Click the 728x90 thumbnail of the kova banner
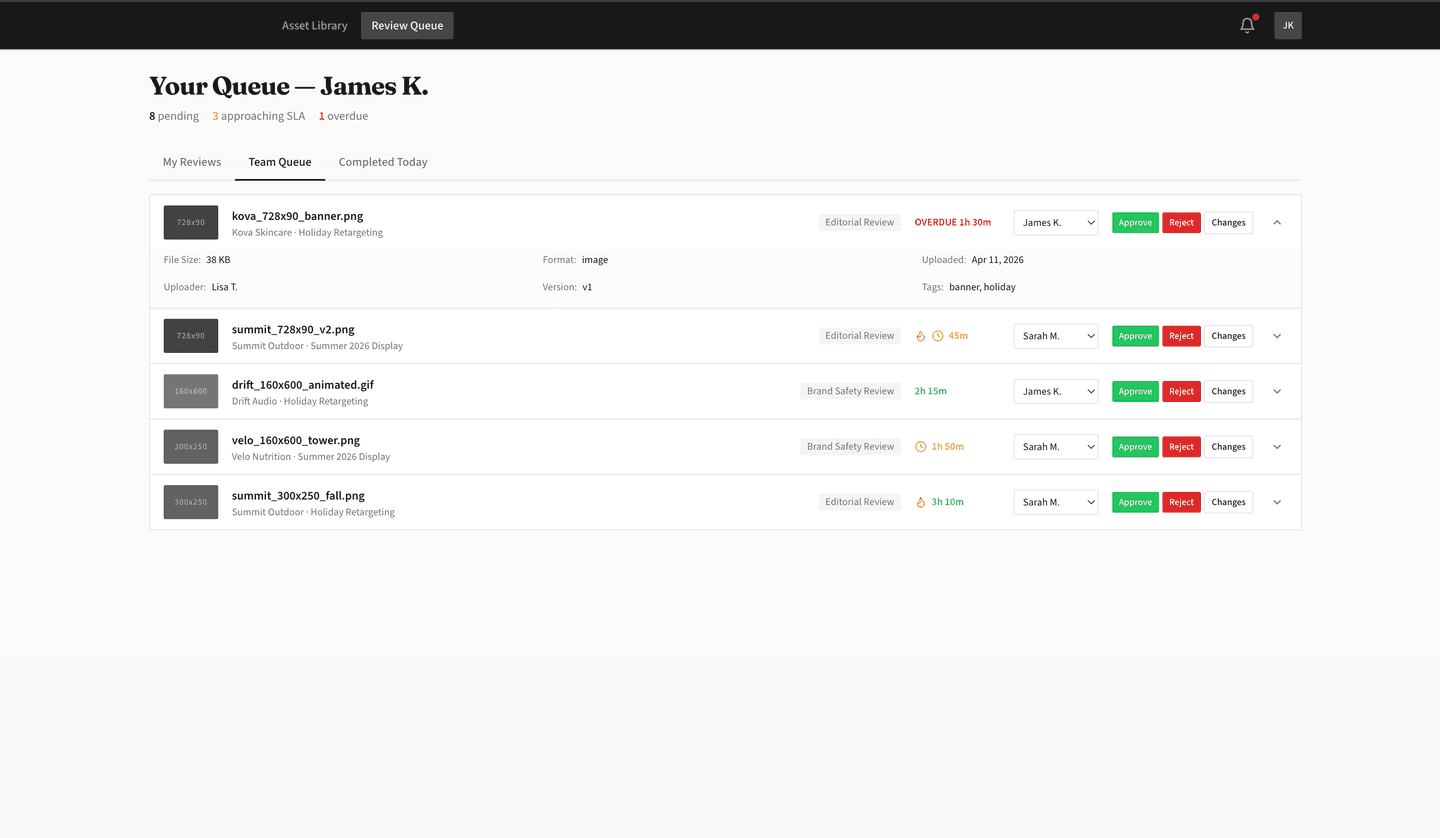Screen dimensions: 1440x838 click(x=190, y=222)
